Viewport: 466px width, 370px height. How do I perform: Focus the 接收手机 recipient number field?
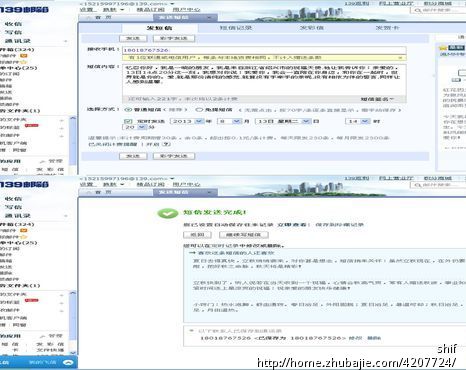point(264,50)
